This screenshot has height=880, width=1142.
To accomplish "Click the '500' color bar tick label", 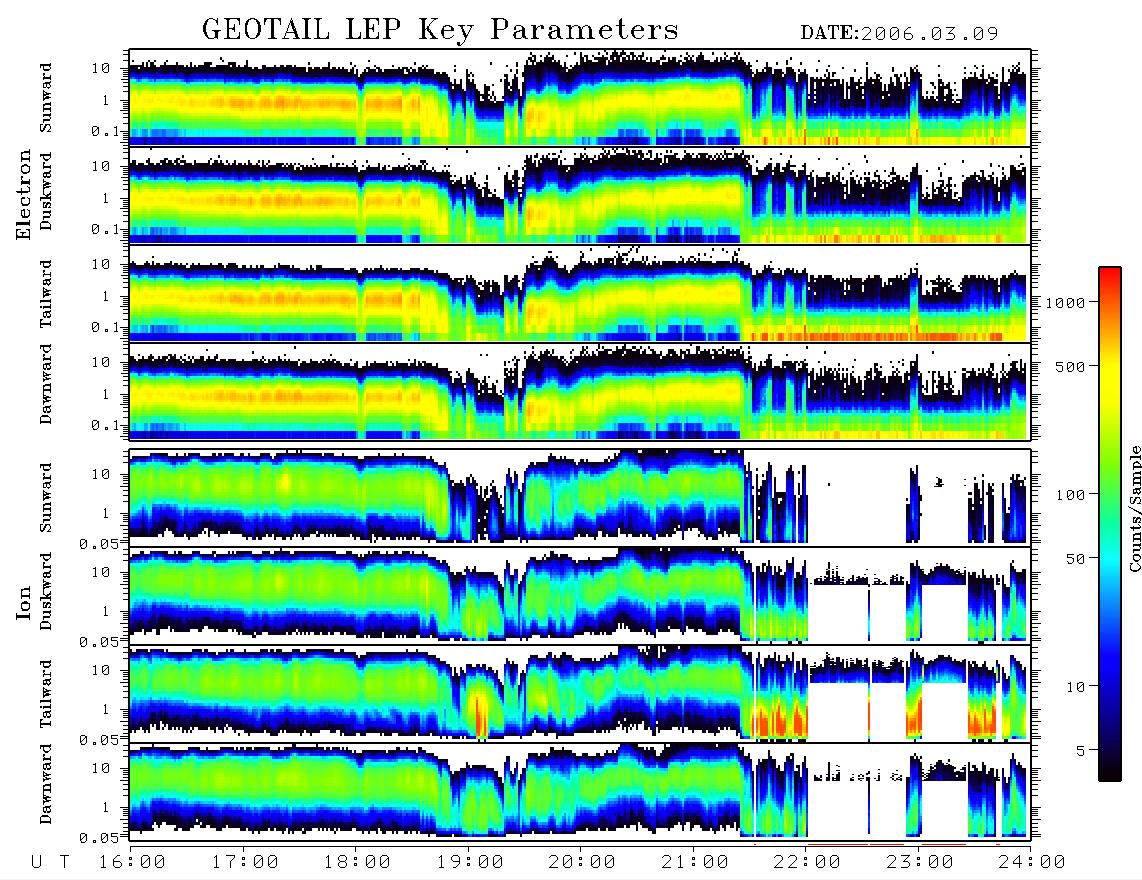I will [1070, 366].
